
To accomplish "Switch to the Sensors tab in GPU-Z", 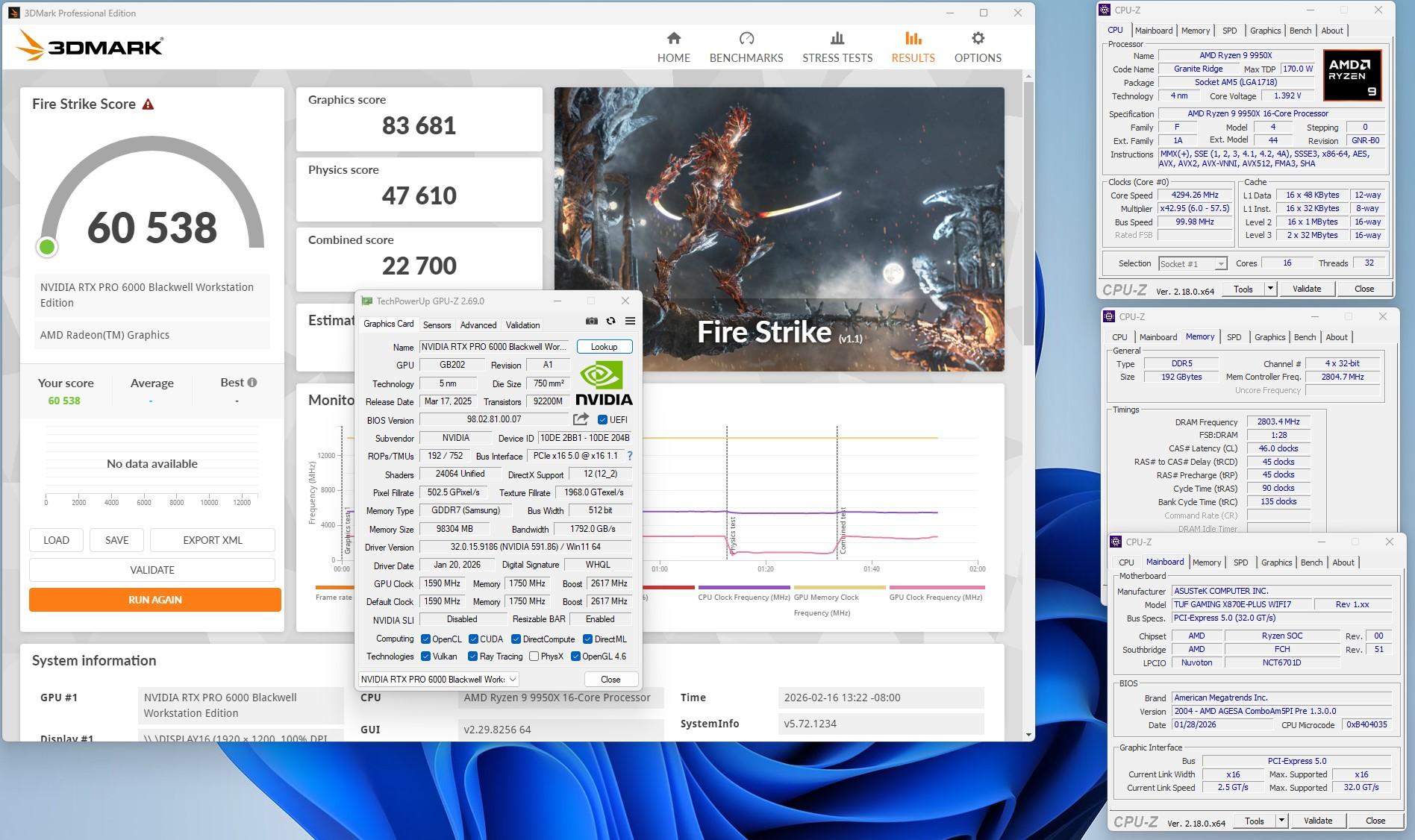I will point(437,325).
